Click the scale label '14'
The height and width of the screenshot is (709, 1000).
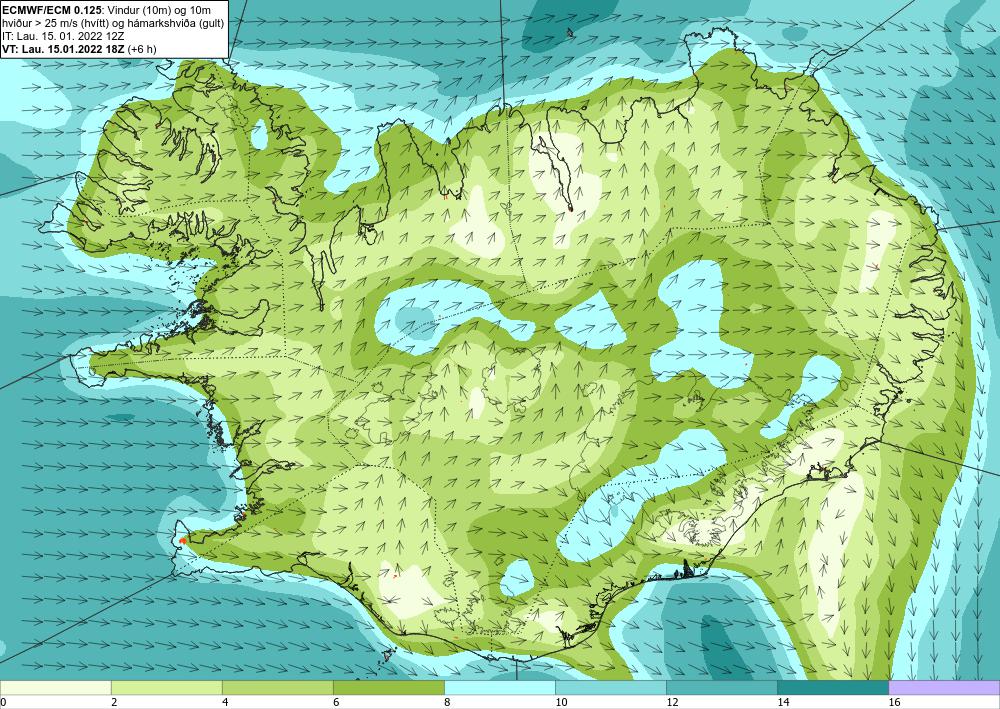pos(782,702)
